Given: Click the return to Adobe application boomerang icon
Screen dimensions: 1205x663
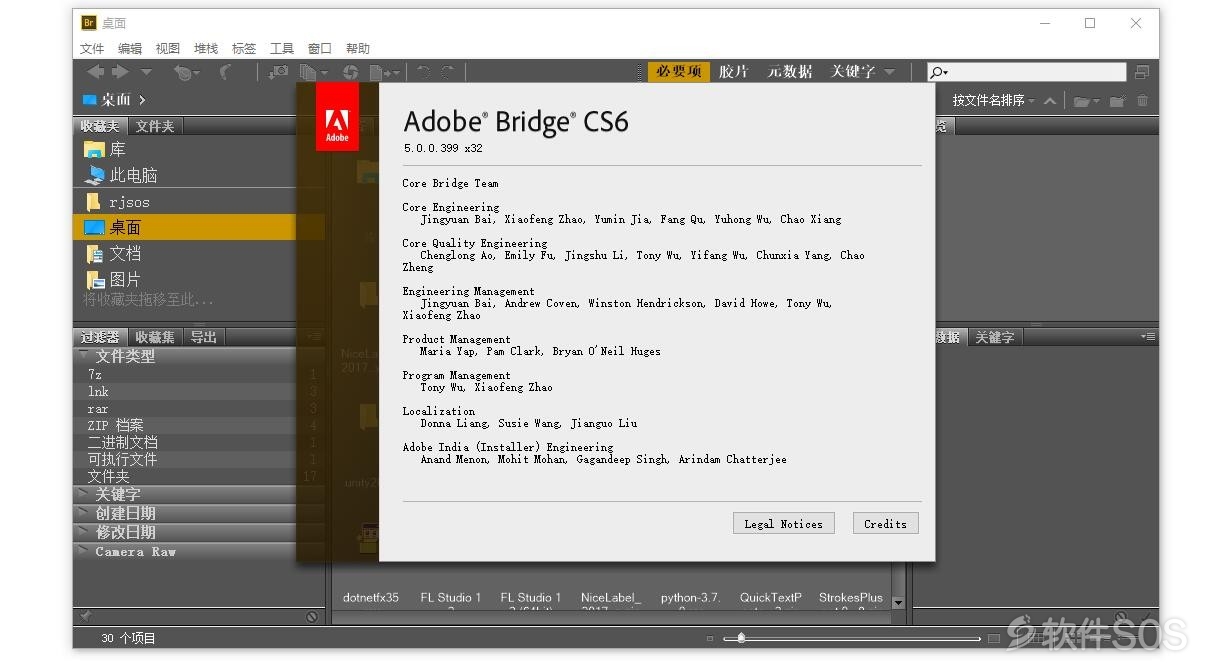Looking at the screenshot, I should (x=226, y=72).
